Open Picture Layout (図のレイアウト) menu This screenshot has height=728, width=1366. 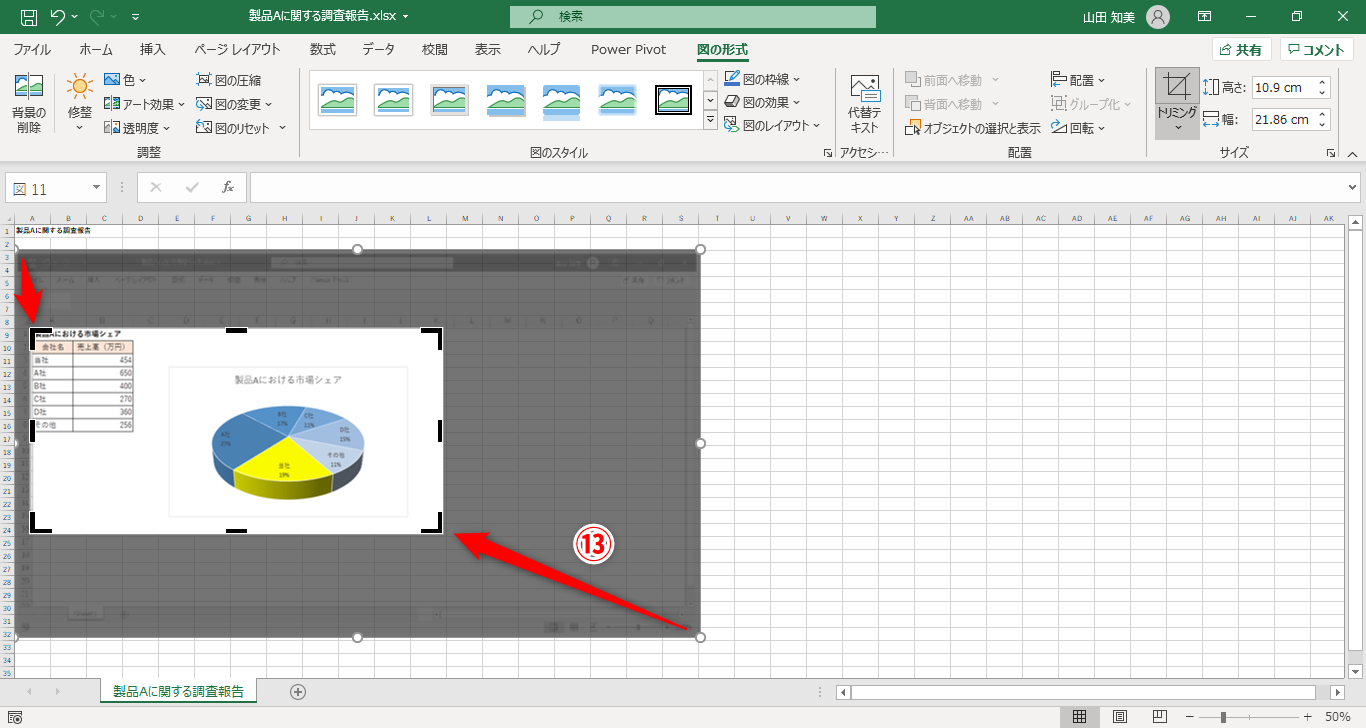click(772, 125)
